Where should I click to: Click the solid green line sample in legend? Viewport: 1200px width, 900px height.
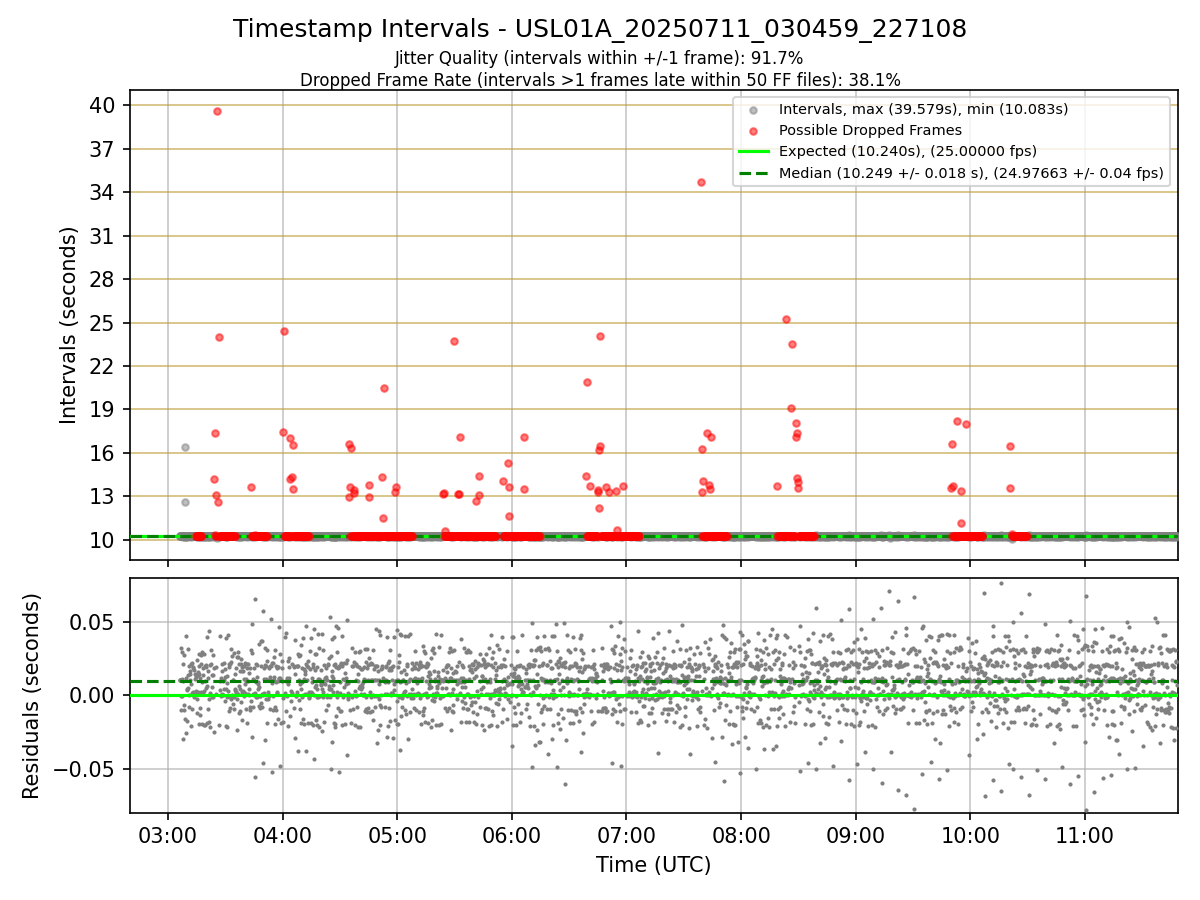754,152
